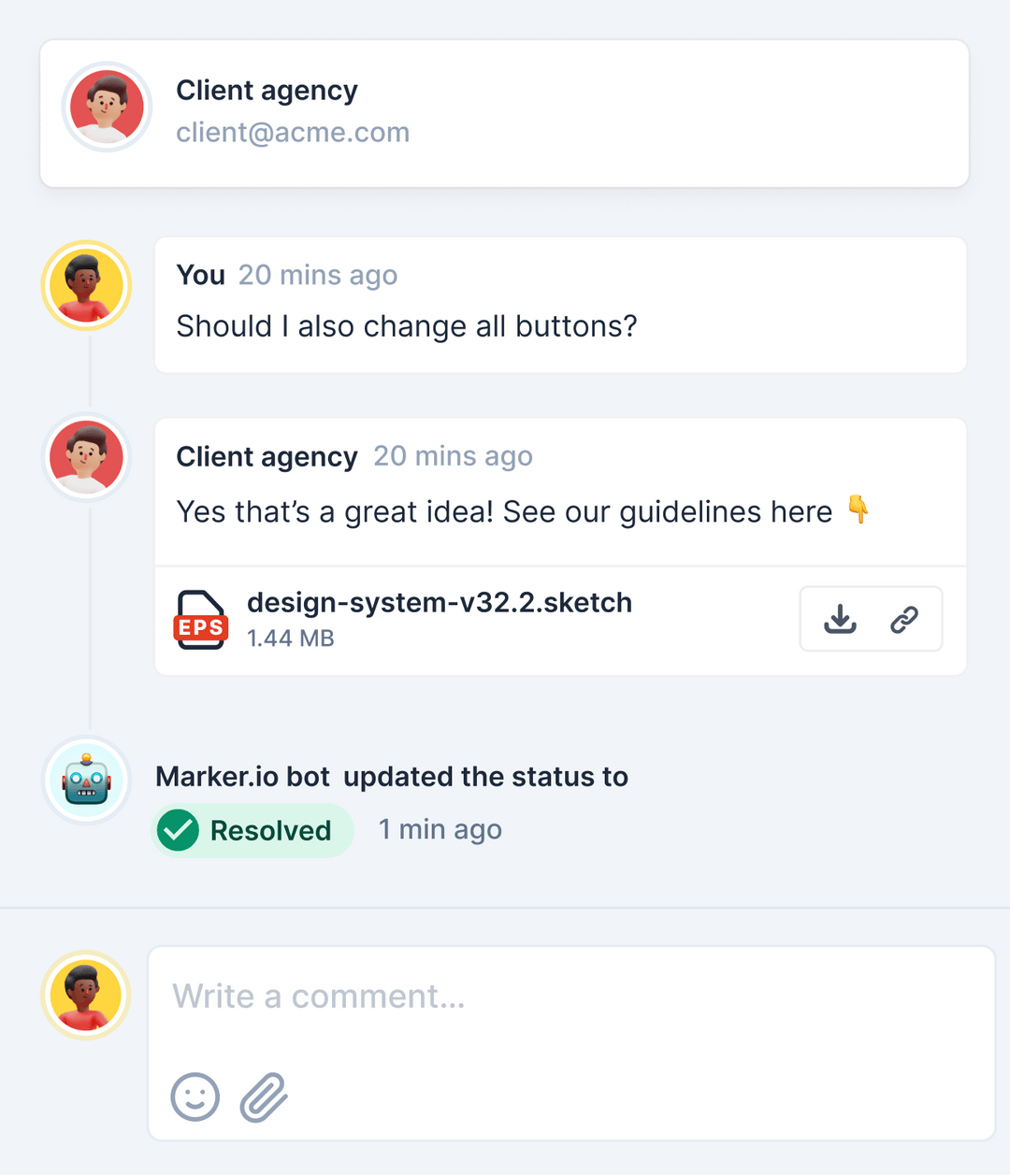The height and width of the screenshot is (1176, 1010).
Task: Download the design-system-v32.2.sketch file
Action: coord(839,619)
